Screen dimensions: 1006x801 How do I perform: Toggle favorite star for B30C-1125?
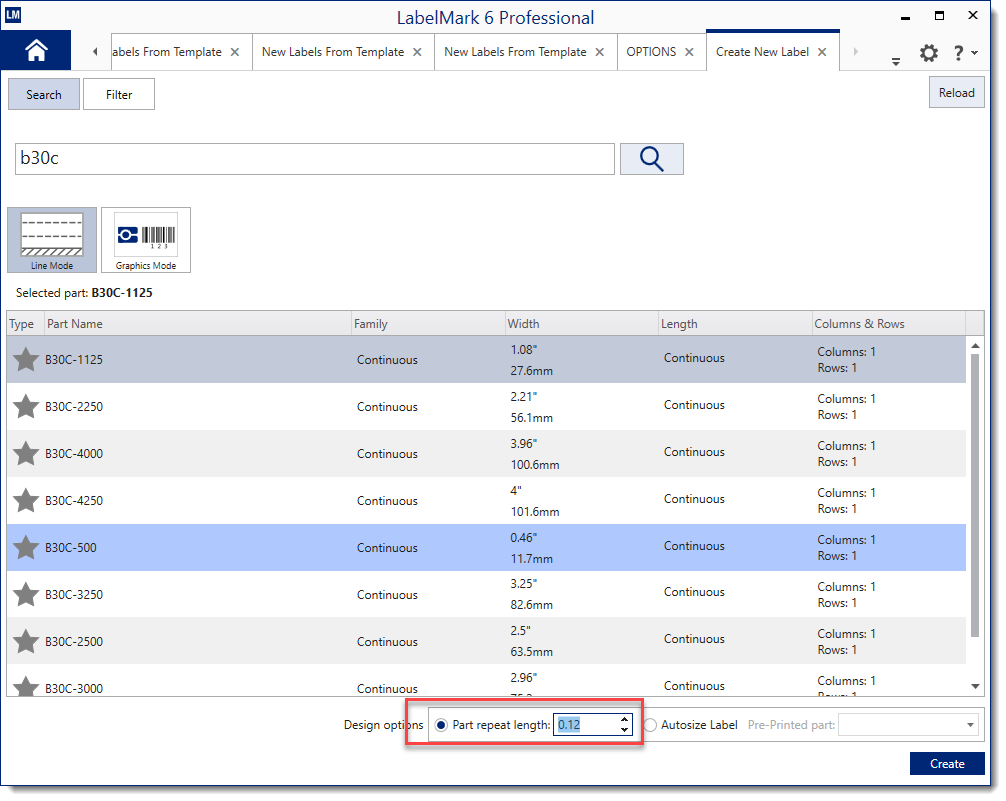tap(26, 360)
